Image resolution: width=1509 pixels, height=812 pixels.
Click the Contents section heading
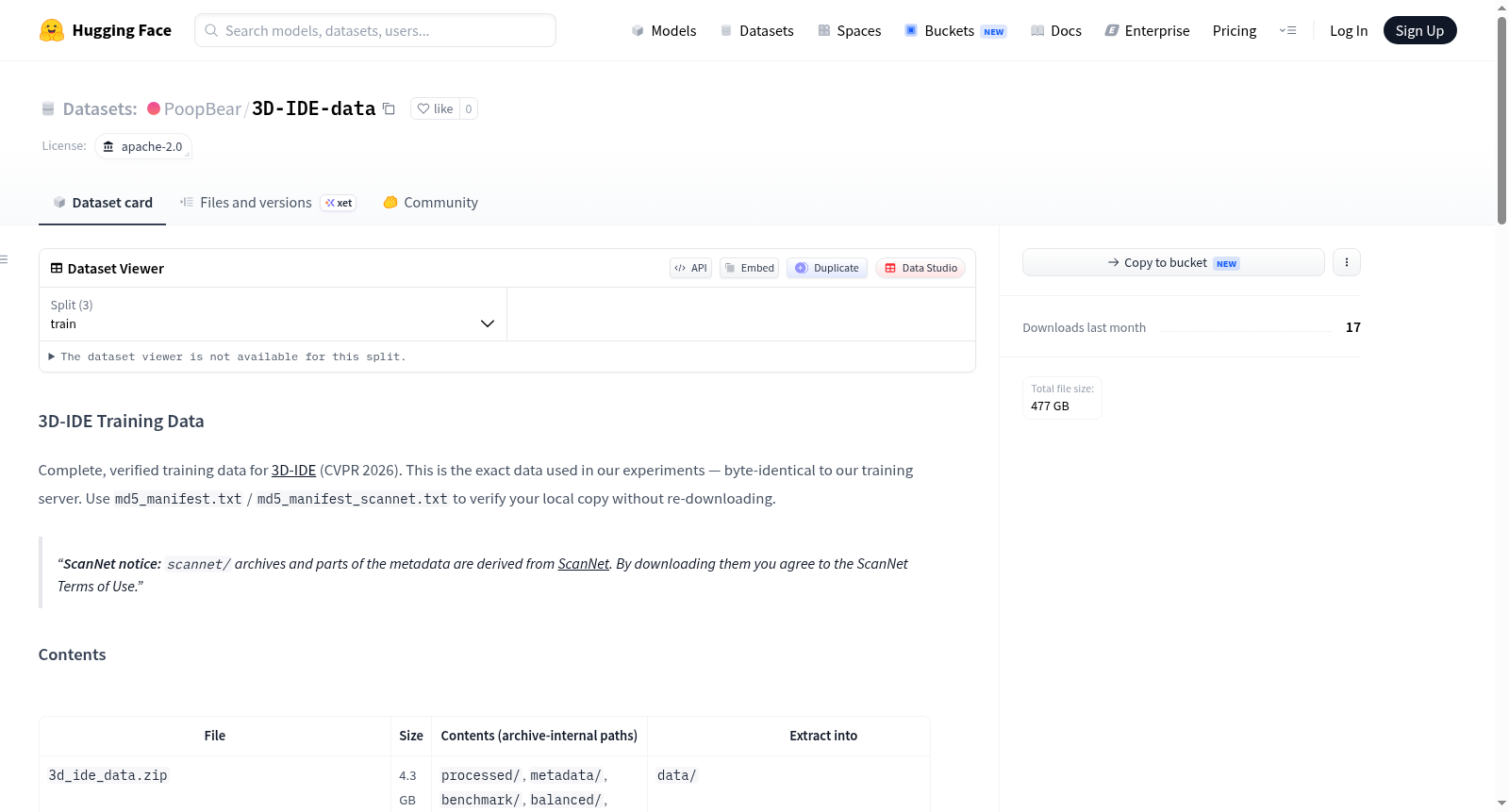point(72,655)
